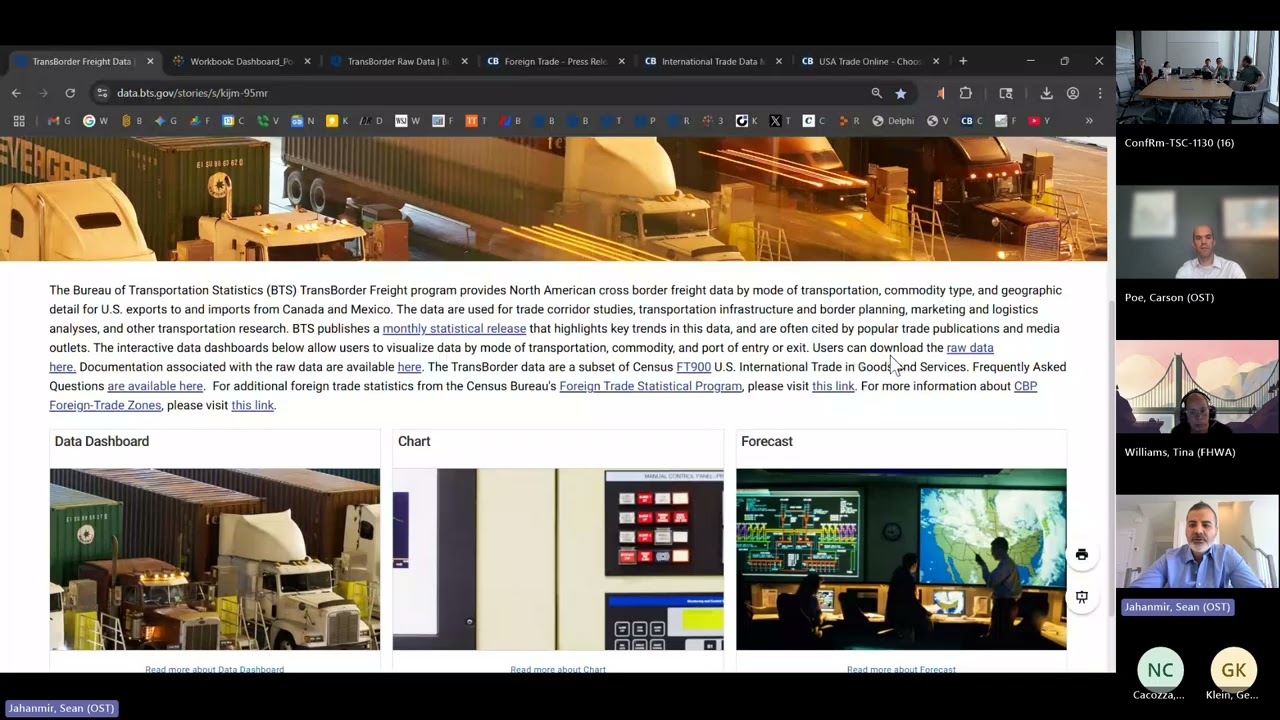Expand hidden bookmarks with the double-chevron

tap(1089, 121)
